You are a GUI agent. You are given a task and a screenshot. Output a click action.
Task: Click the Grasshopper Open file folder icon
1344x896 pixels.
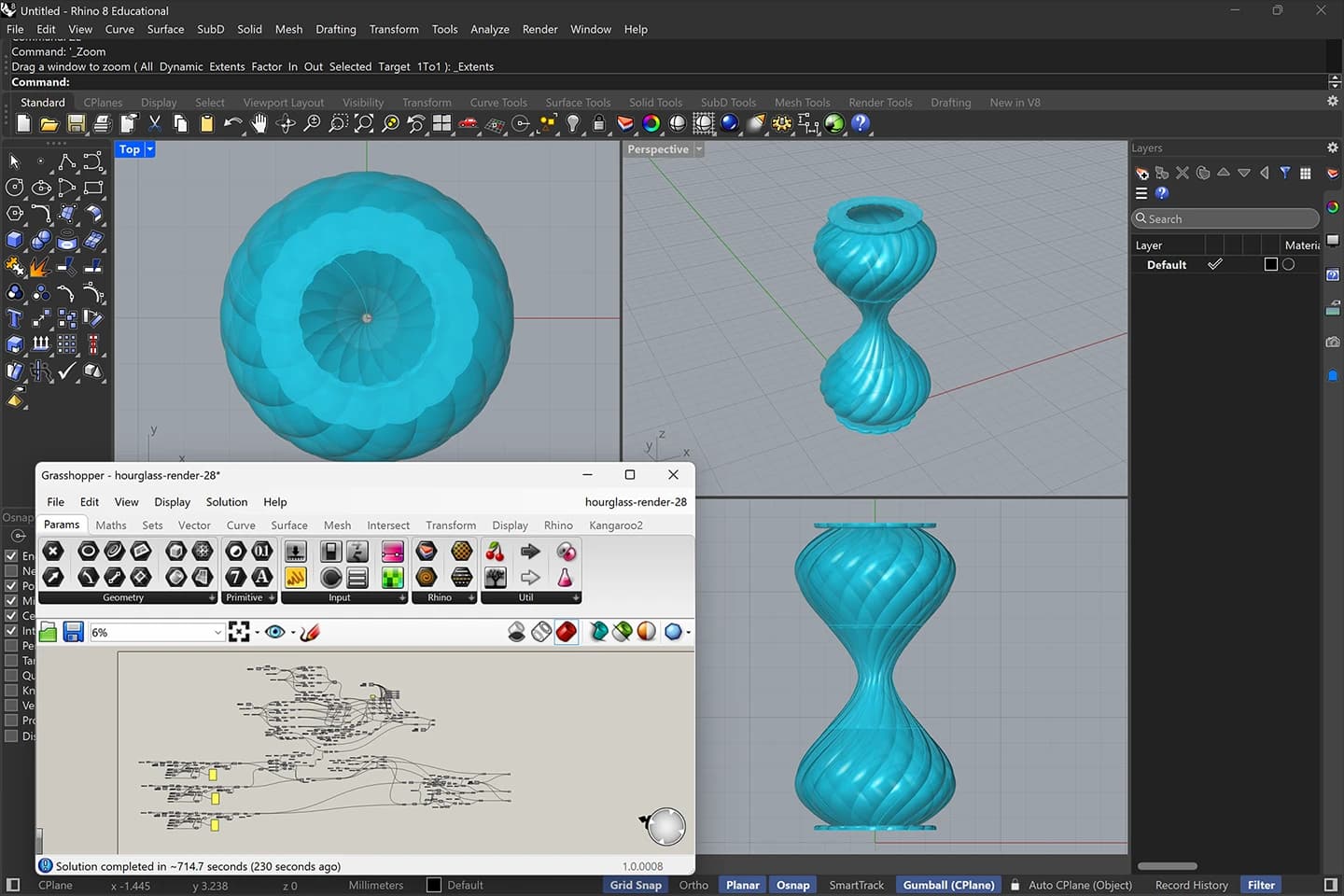pos(49,632)
